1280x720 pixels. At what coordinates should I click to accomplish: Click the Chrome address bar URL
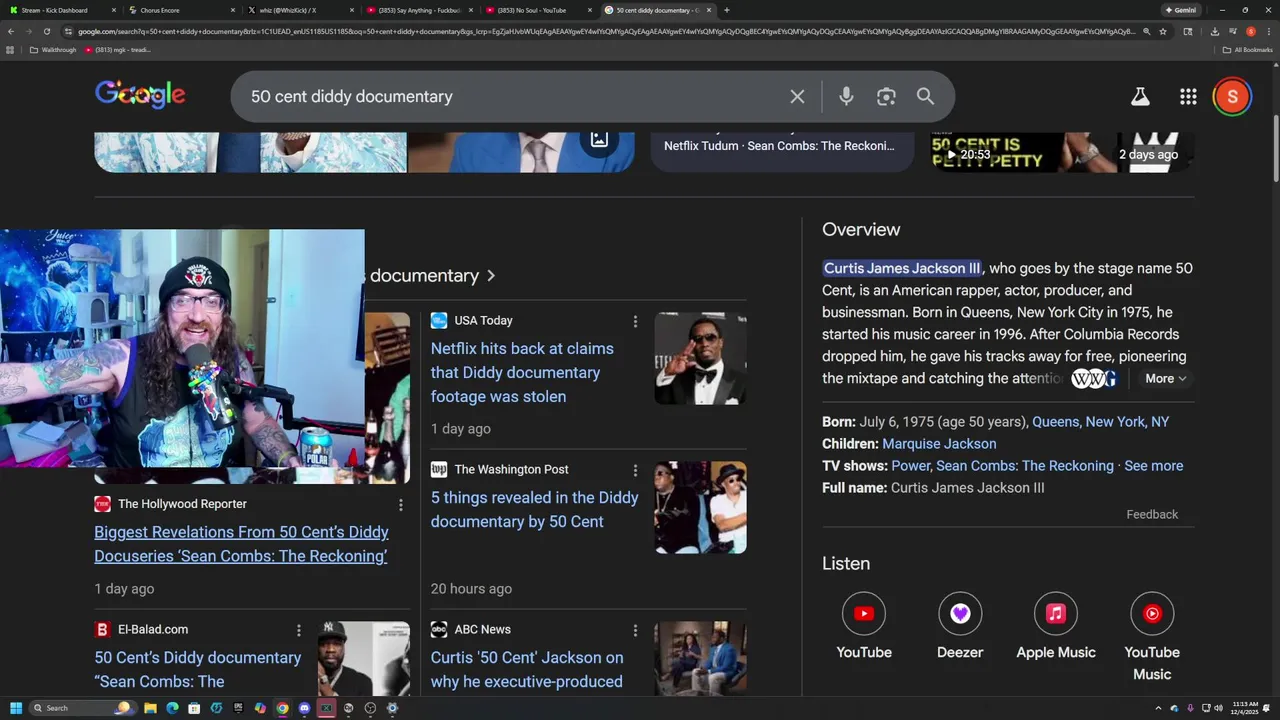point(605,31)
